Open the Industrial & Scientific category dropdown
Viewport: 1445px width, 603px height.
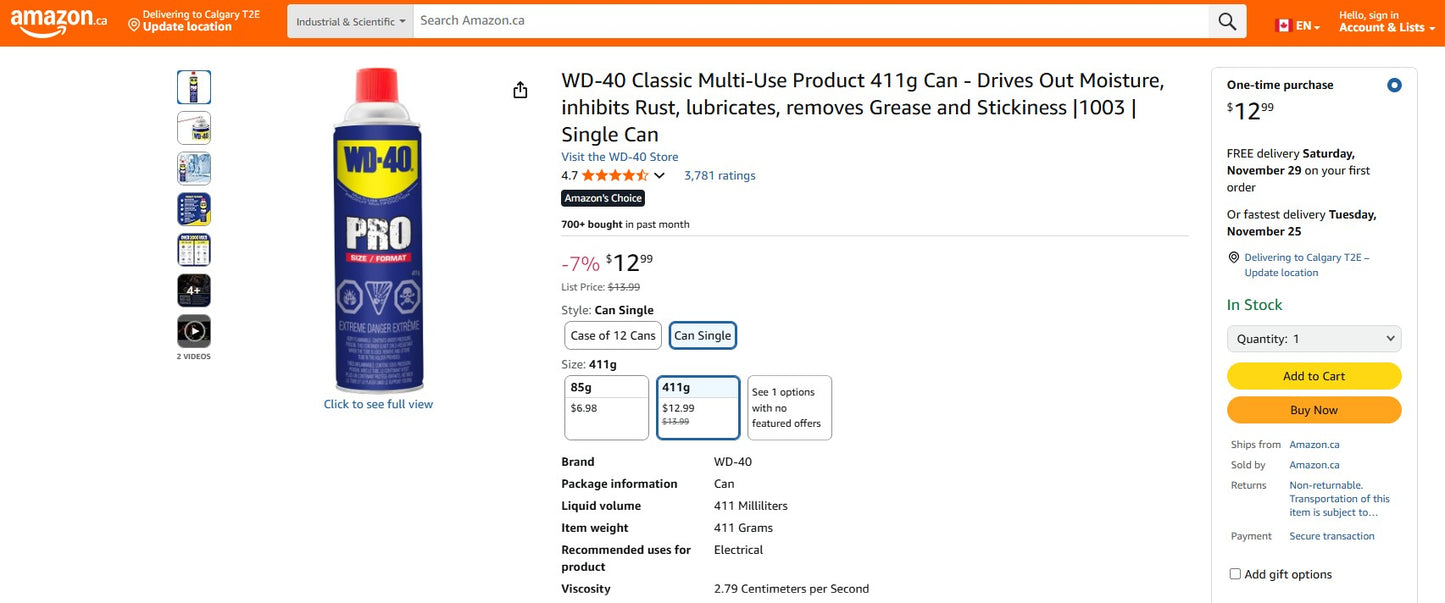coord(349,20)
